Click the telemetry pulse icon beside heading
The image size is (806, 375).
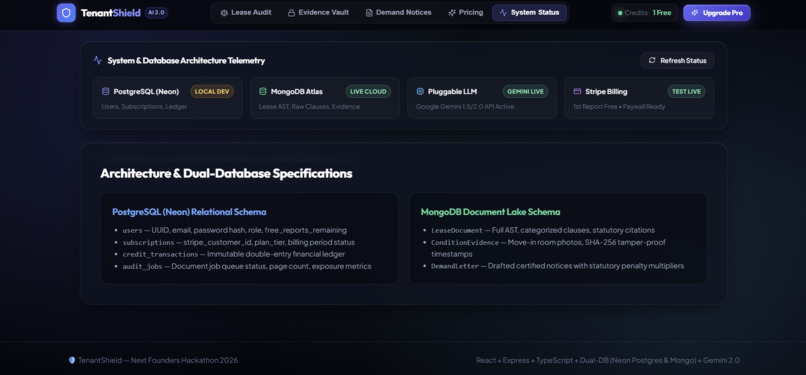[98, 61]
